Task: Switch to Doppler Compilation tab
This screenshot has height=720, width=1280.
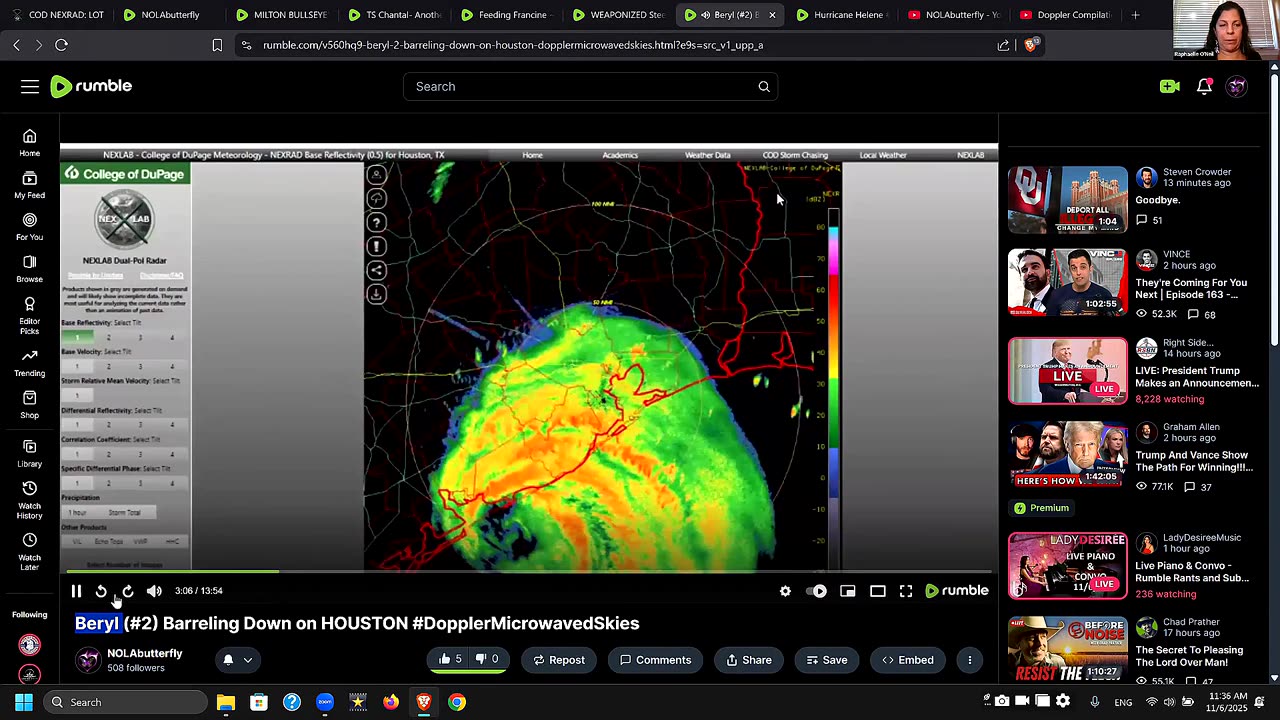Action: pyautogui.click(x=1066, y=15)
